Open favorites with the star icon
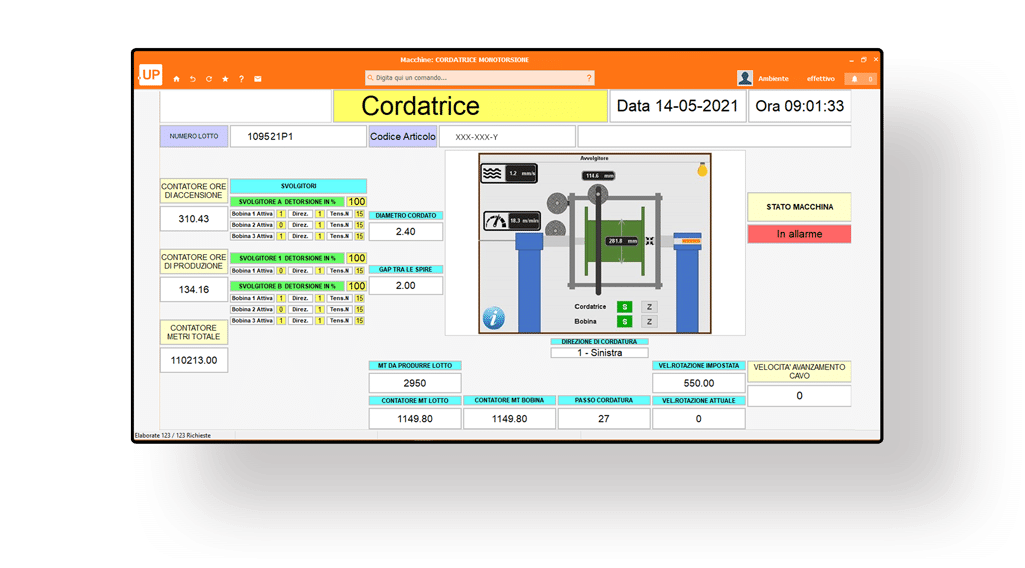 225,79
